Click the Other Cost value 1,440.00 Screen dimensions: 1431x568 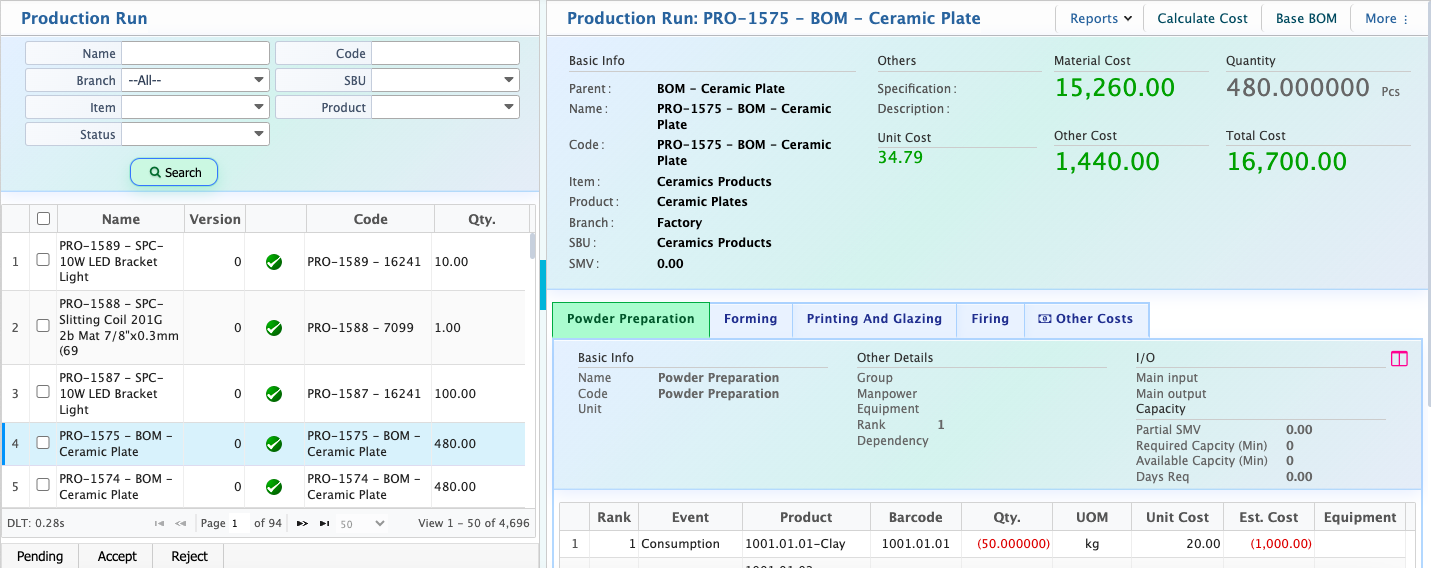[1107, 162]
